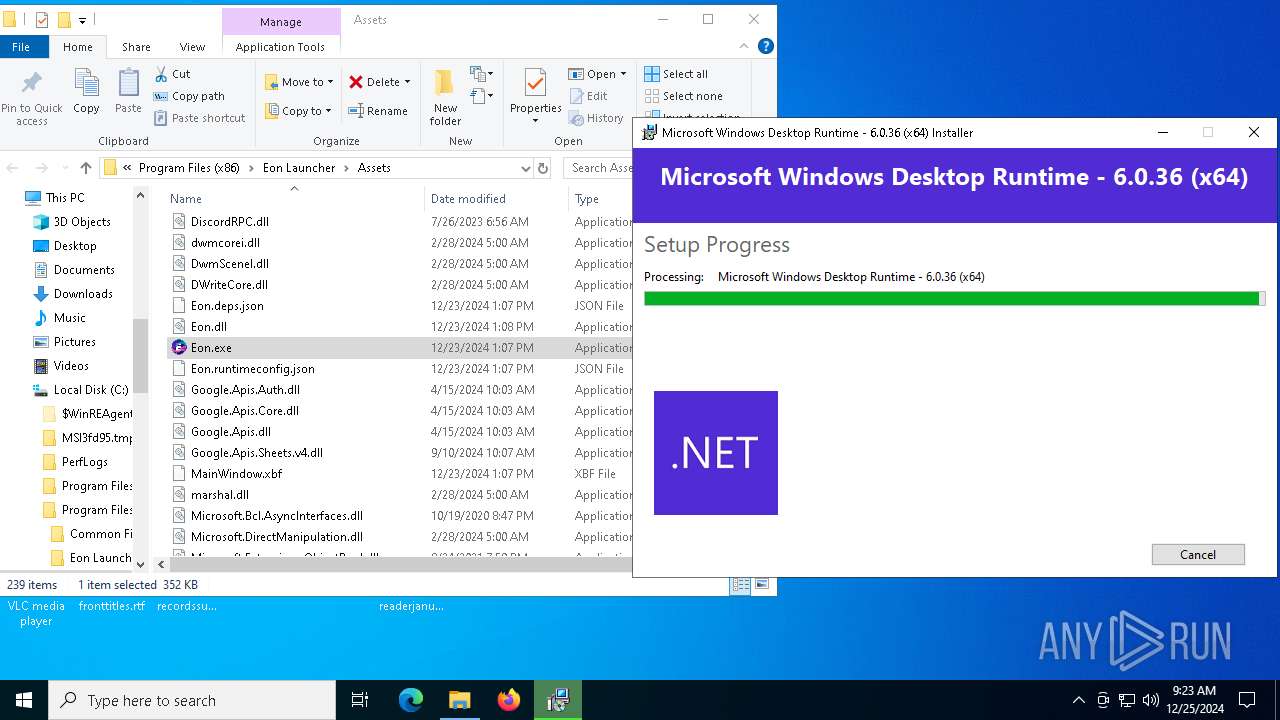Click the volume speaker tray icon
1280x720 pixels.
(x=1151, y=700)
